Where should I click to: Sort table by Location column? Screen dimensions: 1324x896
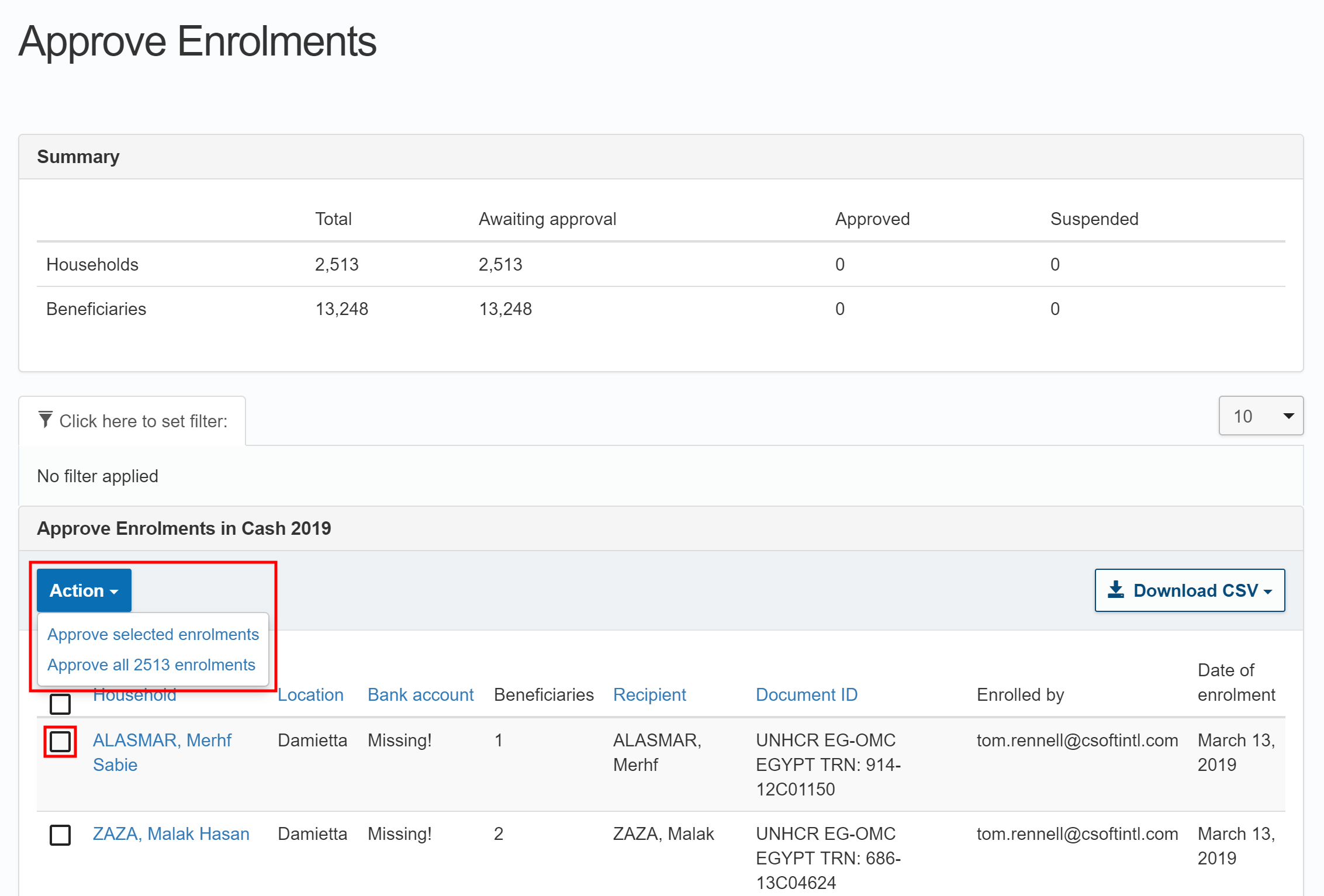point(310,695)
